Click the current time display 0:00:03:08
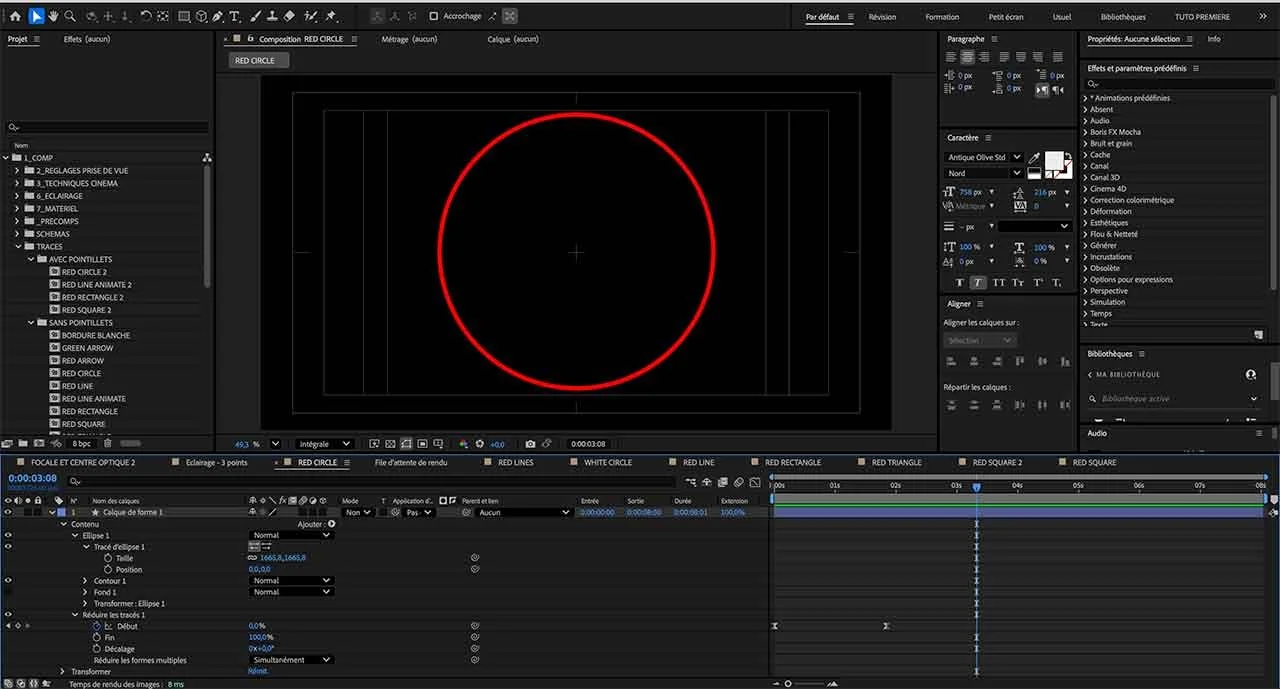Image resolution: width=1280 pixels, height=689 pixels. tap(30, 478)
